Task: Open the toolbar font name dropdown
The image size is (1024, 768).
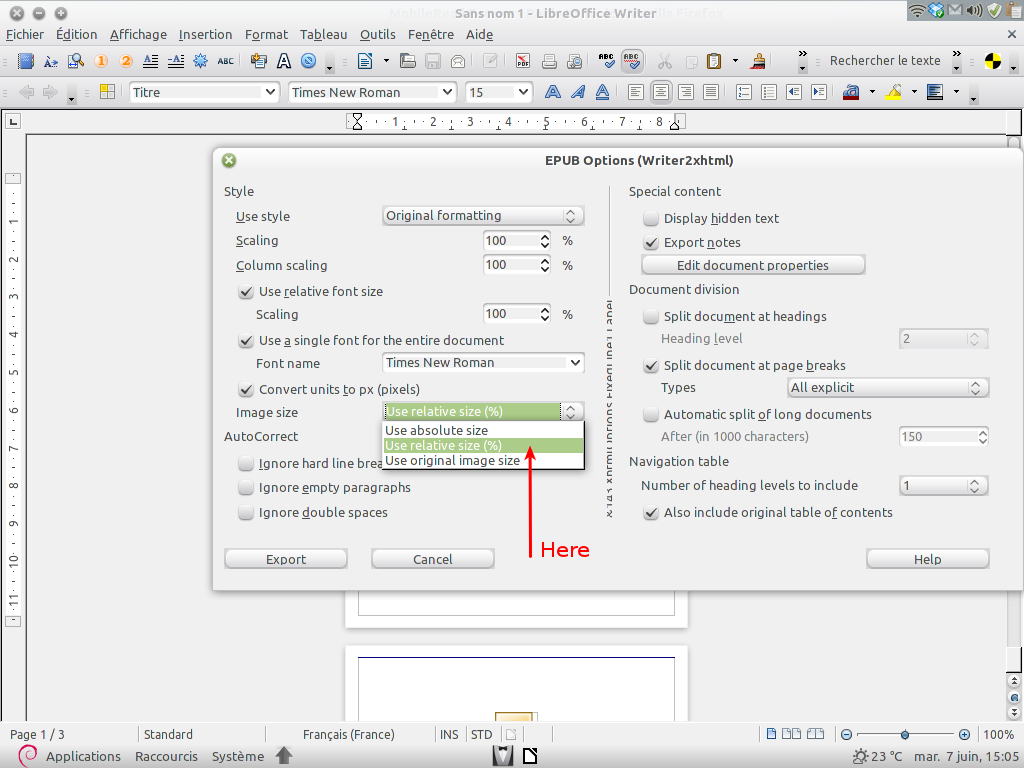Action: (447, 92)
